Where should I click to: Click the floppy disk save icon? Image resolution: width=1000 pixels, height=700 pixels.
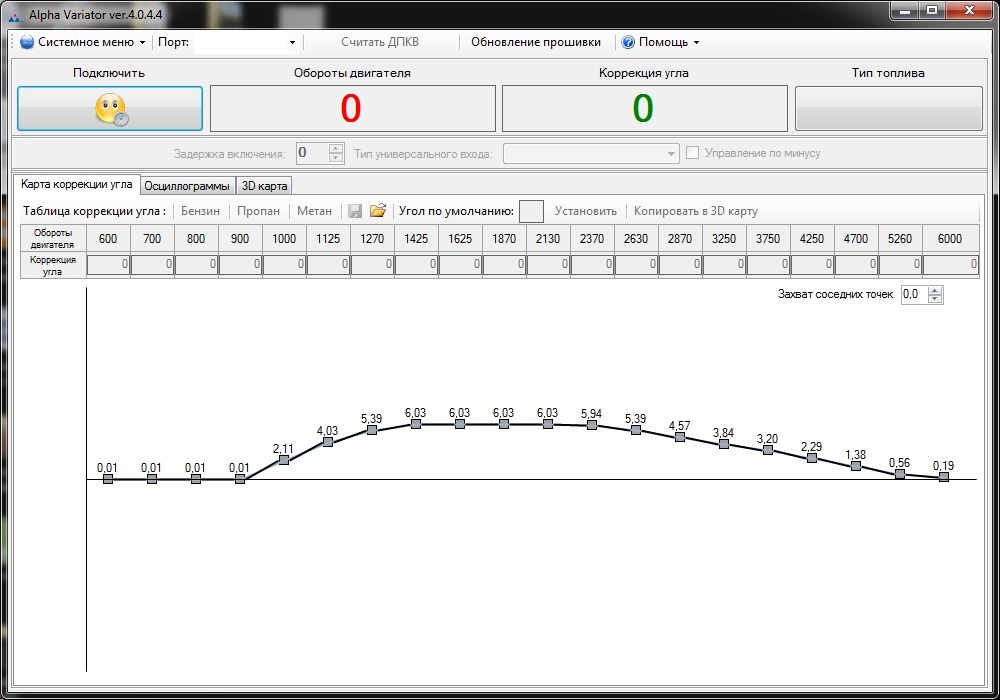click(355, 211)
